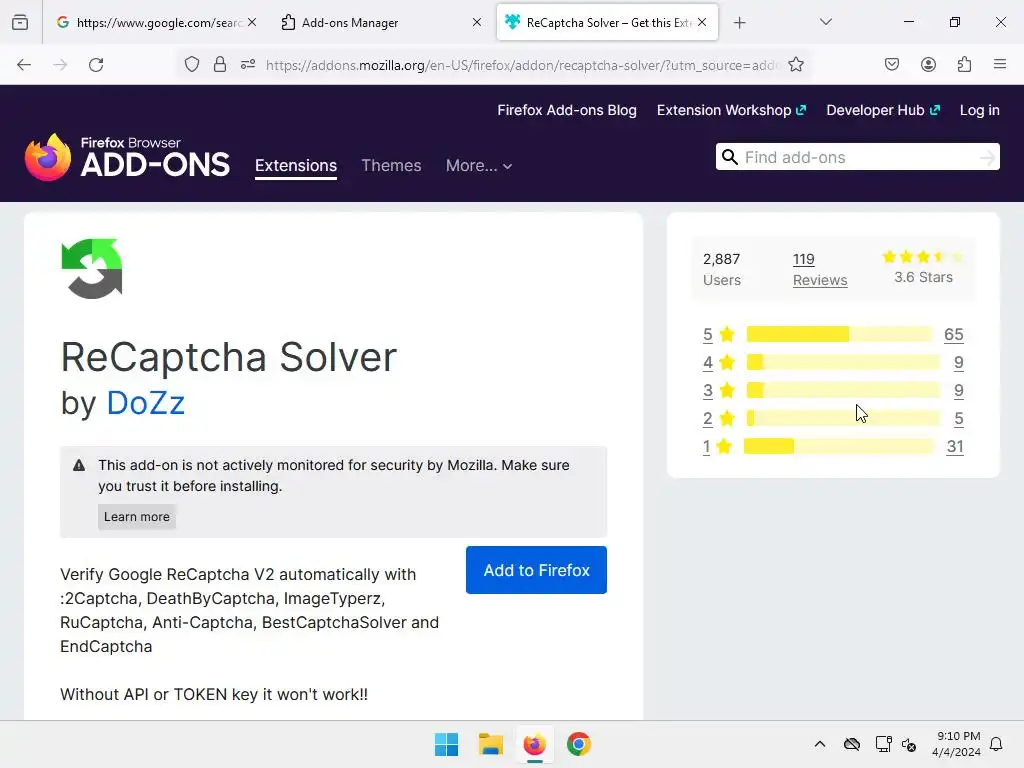This screenshot has width=1024, height=768.
Task: Click the muted volume tray icon
Action: [x=909, y=744]
